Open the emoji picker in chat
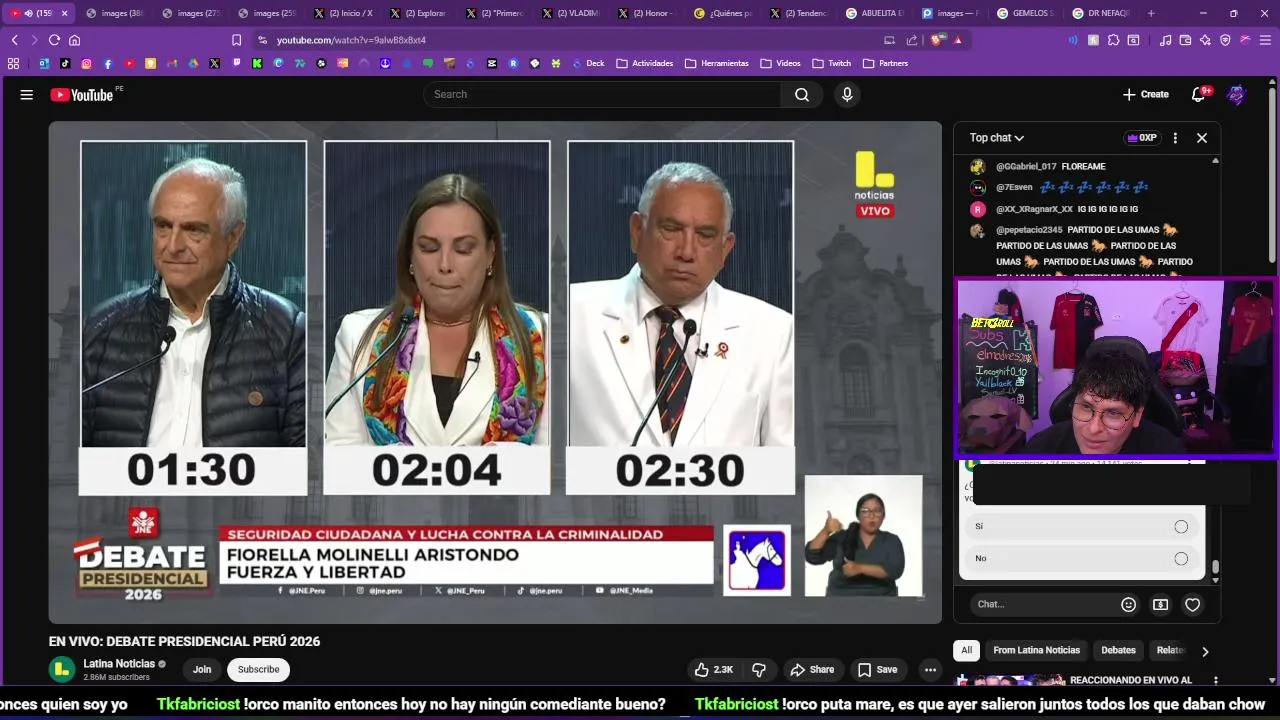1280x720 pixels. pos(1128,604)
